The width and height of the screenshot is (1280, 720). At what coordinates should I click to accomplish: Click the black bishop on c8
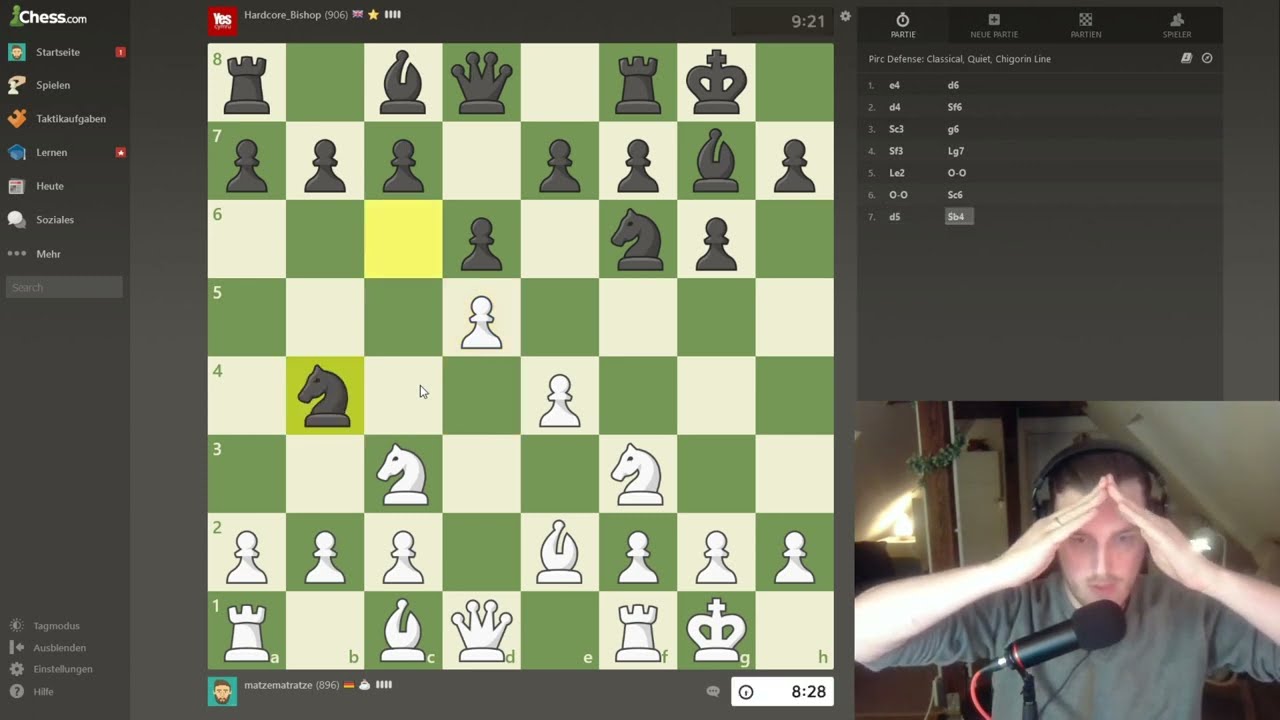click(x=403, y=83)
